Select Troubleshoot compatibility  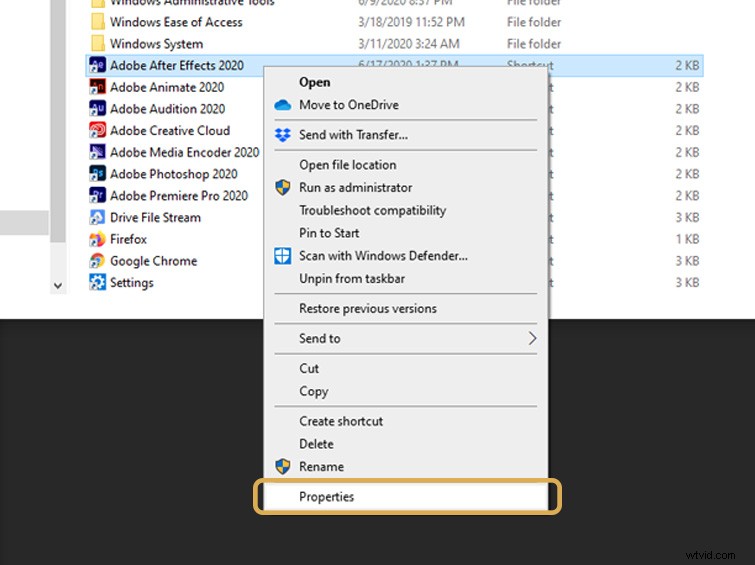tap(372, 210)
